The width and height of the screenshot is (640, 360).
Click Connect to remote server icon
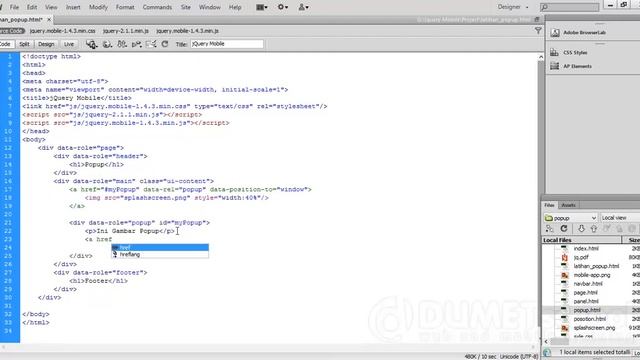(549, 229)
